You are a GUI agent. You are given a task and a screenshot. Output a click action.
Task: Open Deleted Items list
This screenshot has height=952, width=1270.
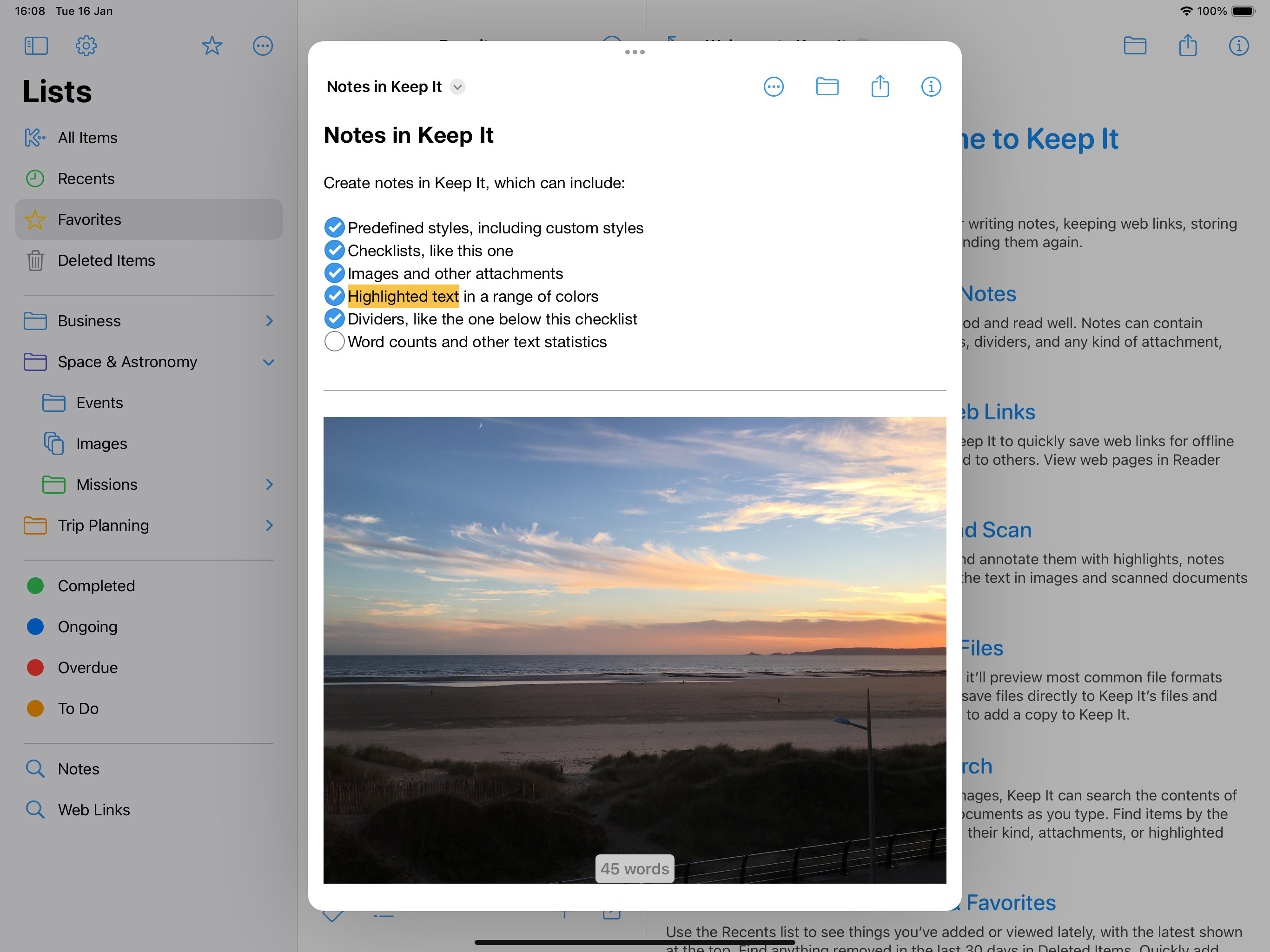[149, 260]
